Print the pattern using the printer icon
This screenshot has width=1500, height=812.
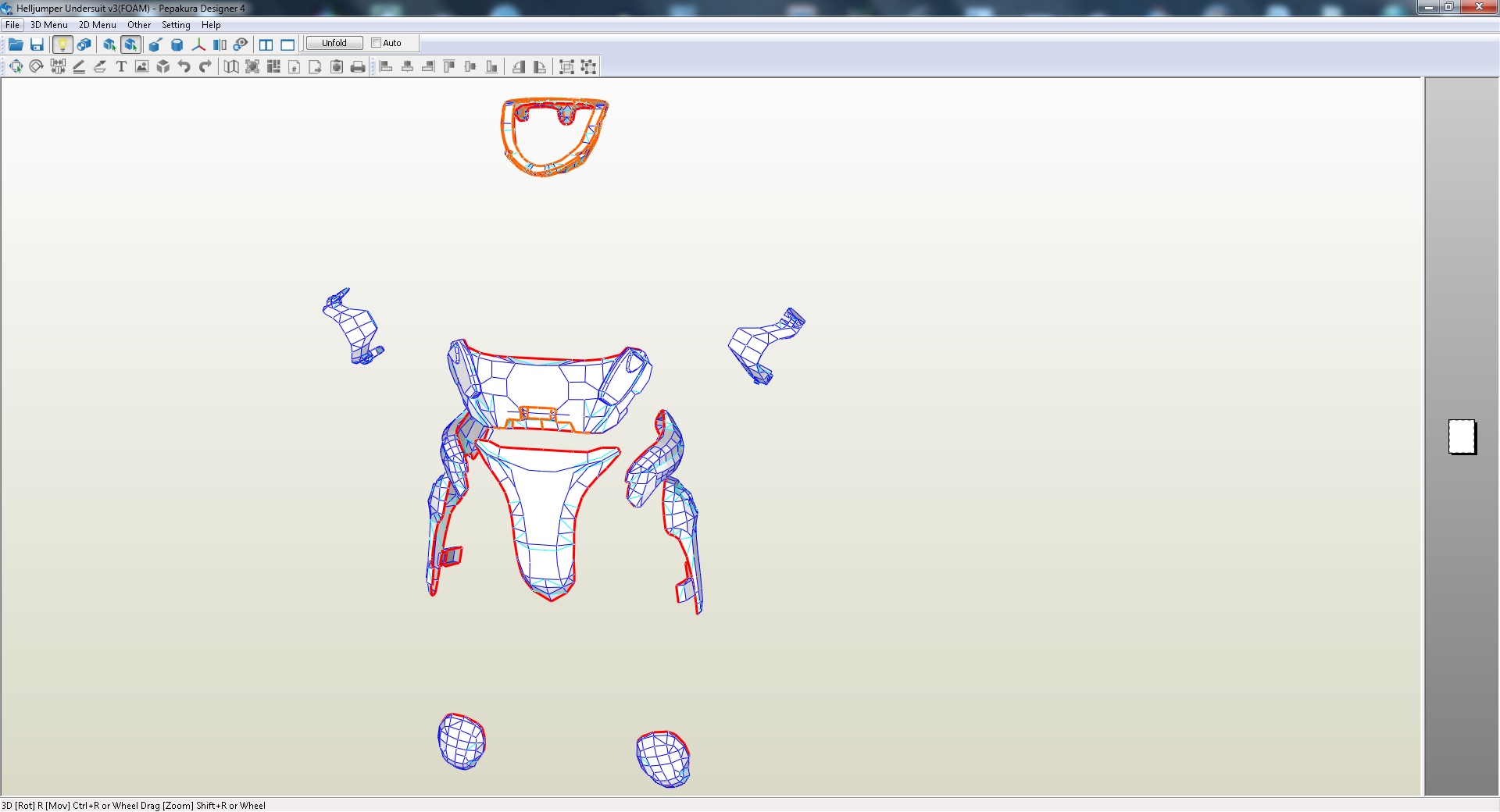(358, 66)
